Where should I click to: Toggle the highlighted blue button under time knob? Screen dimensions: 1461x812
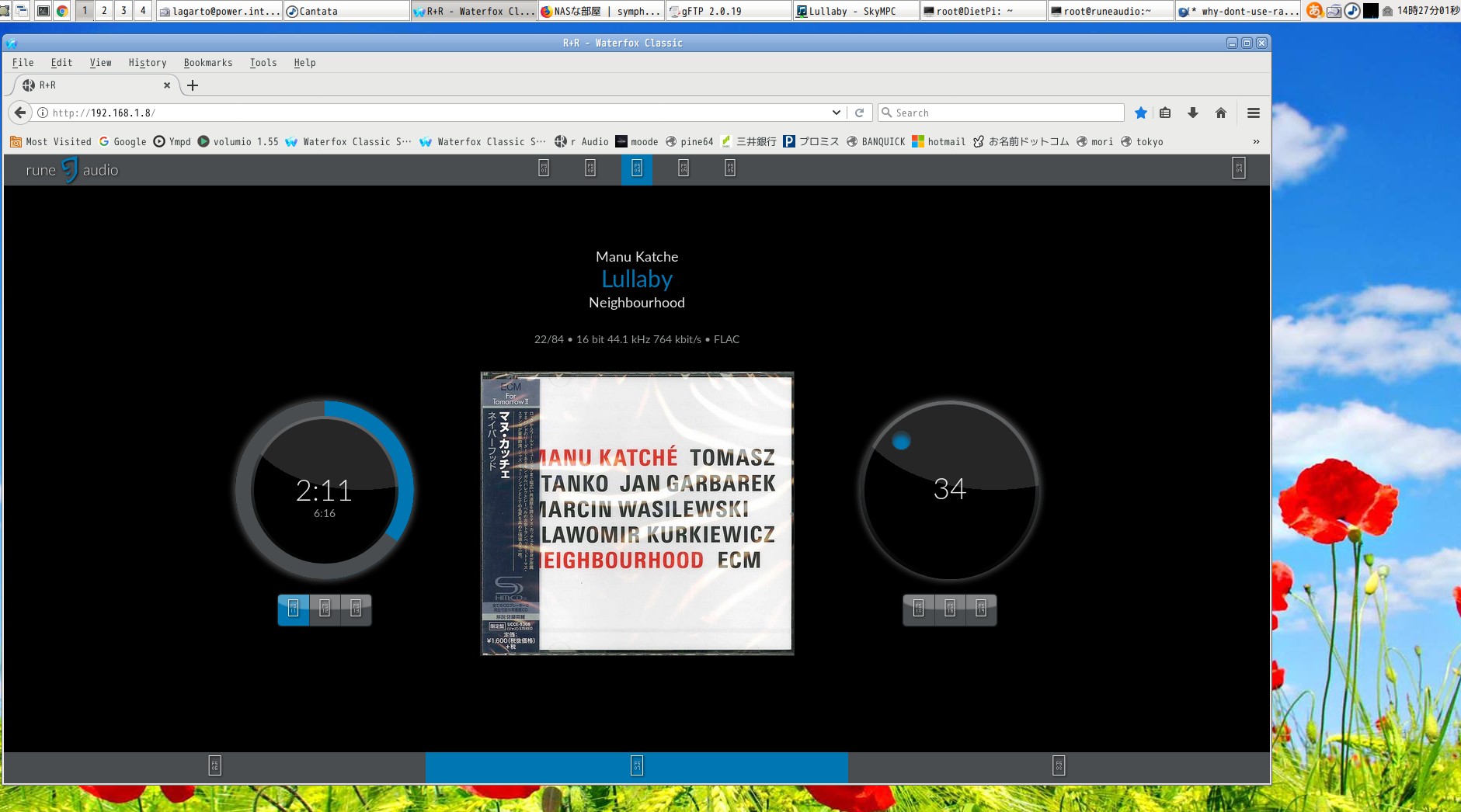[x=293, y=609]
